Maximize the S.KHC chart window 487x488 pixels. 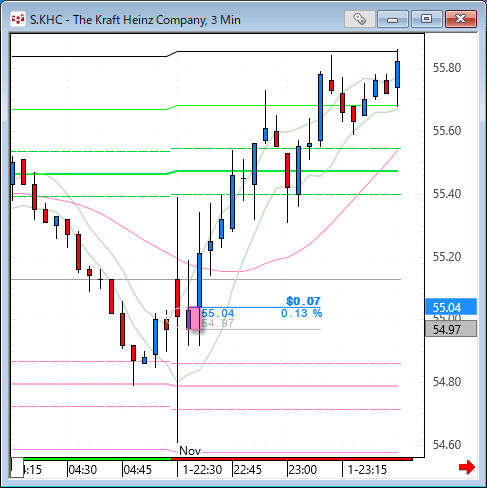426,19
